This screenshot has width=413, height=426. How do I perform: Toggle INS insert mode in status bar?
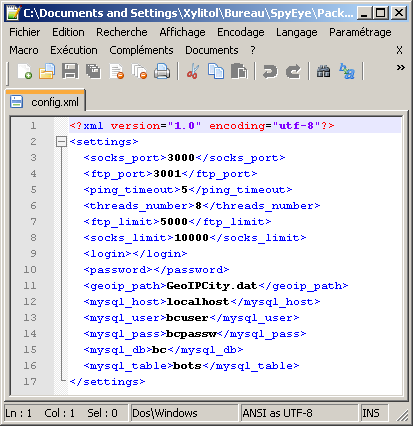pos(374,413)
